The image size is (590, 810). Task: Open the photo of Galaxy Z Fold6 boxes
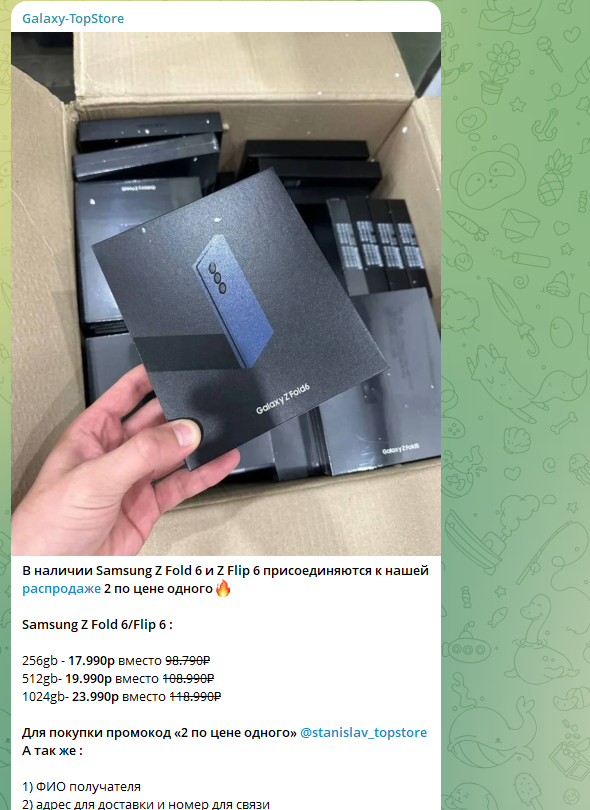coord(226,293)
